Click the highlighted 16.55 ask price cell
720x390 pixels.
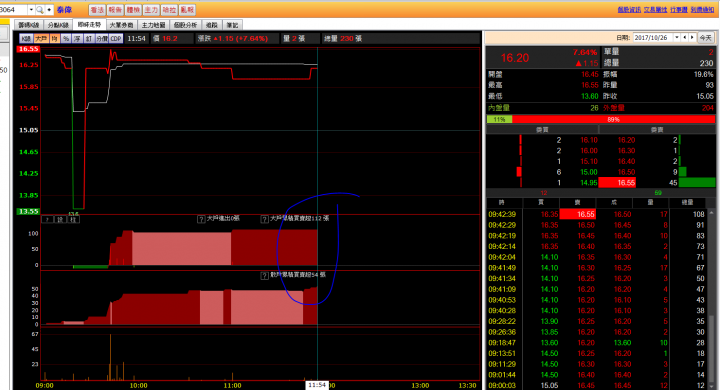(x=617, y=182)
